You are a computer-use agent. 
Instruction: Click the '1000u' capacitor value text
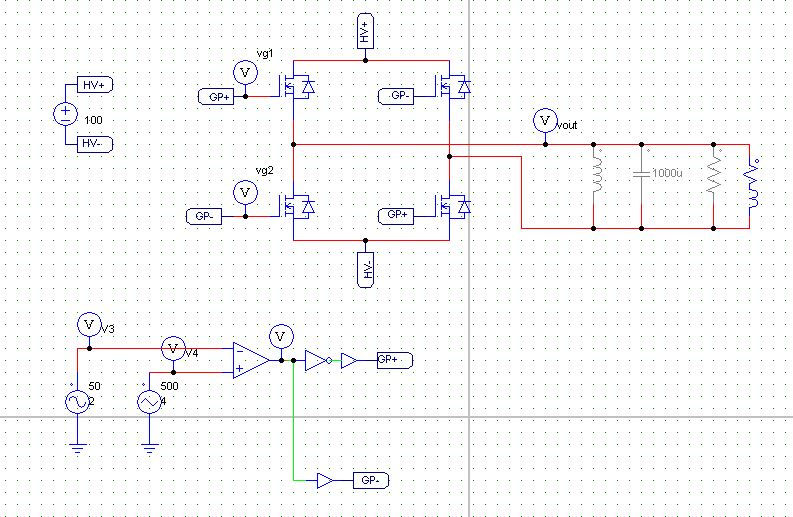(x=667, y=174)
